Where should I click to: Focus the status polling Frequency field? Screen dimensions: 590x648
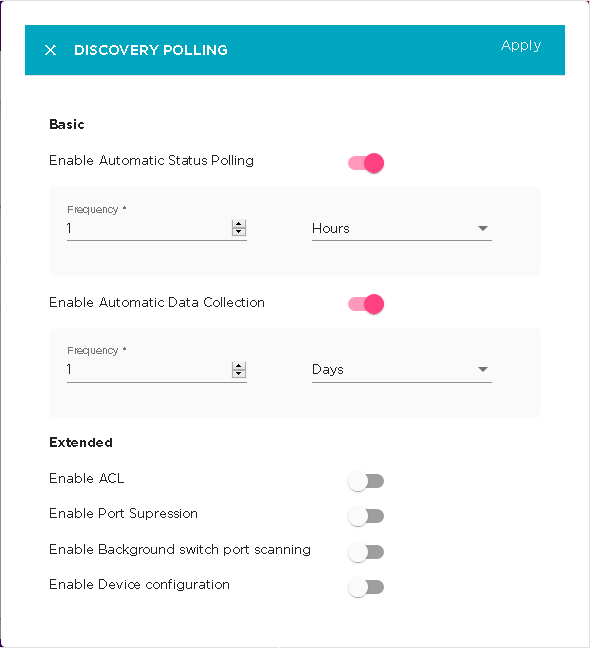coord(149,229)
